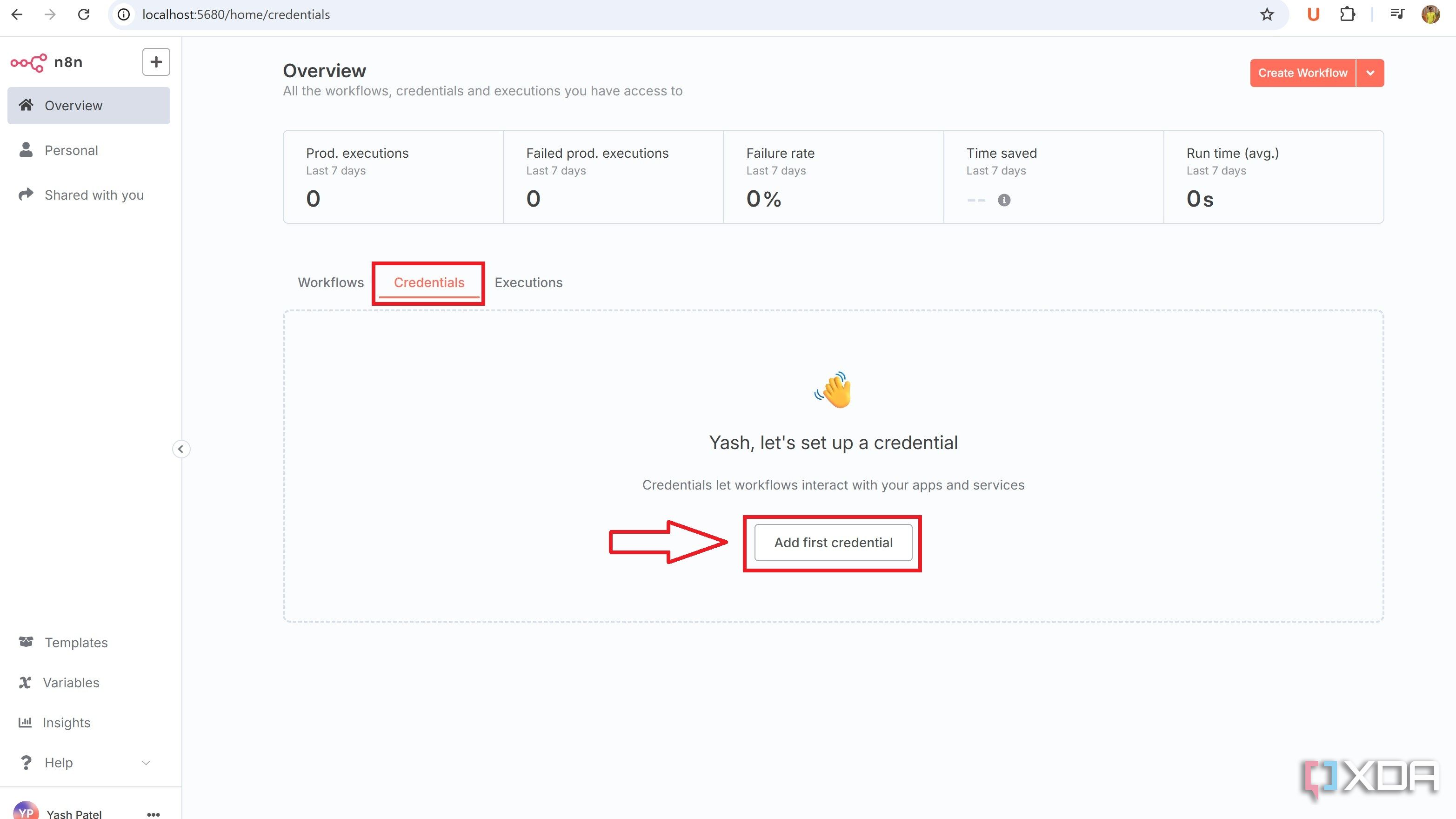This screenshot has width=1456, height=819.
Task: Go forward using browser forward arrow
Action: click(50, 14)
